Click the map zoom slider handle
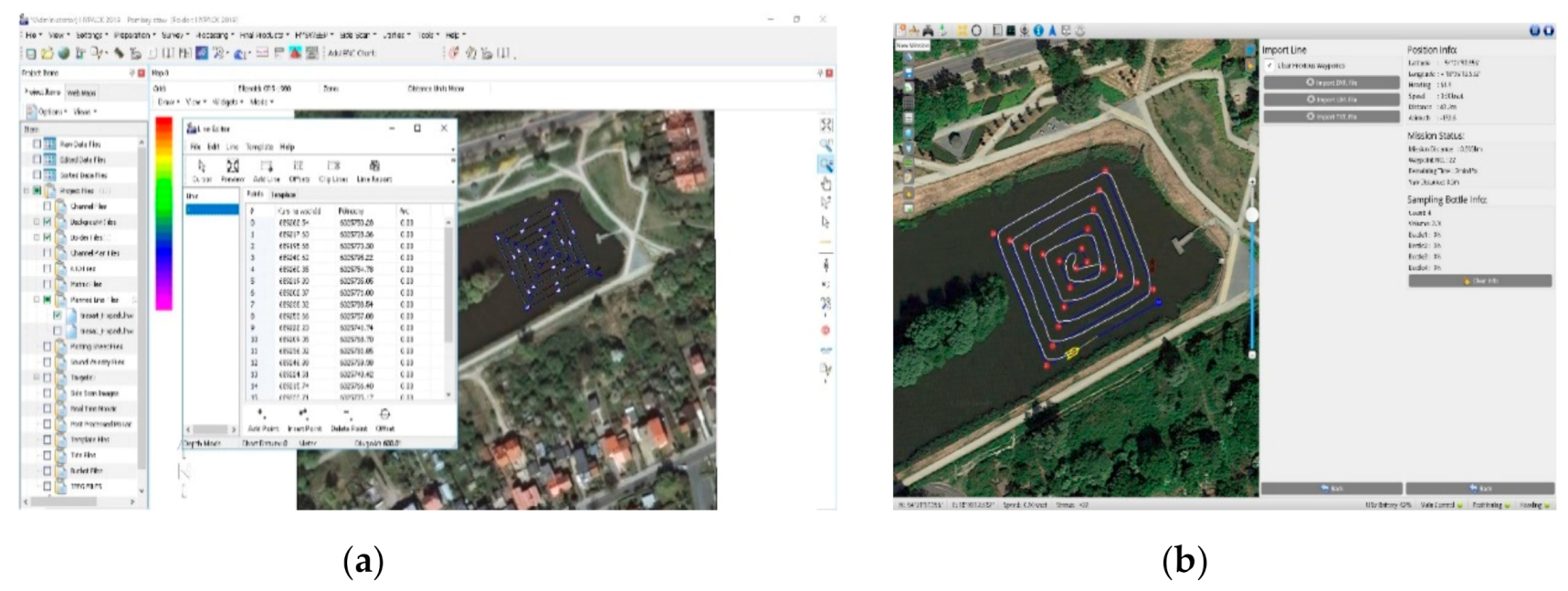The height and width of the screenshot is (591, 1568). tap(1252, 215)
